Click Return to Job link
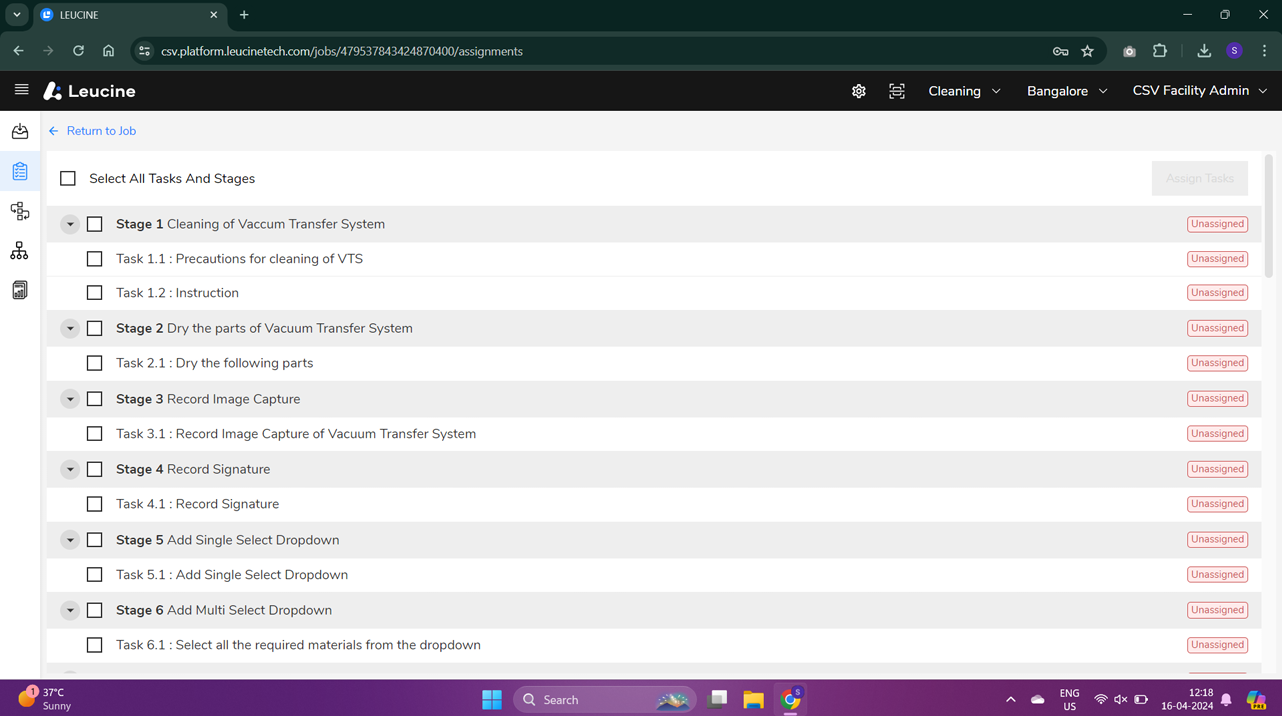The image size is (1282, 716). (92, 131)
